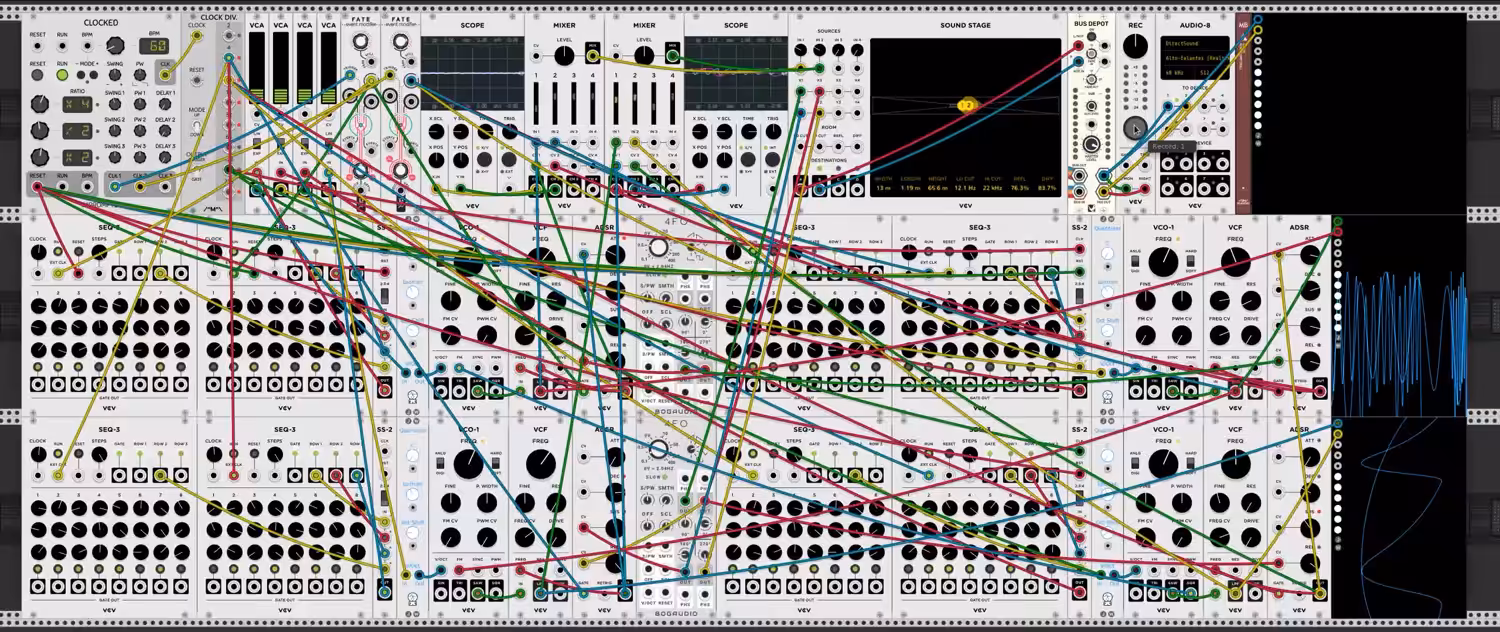
Task: Click the FREQ knob on middle-row right VCO-1
Action: (x=1163, y=263)
